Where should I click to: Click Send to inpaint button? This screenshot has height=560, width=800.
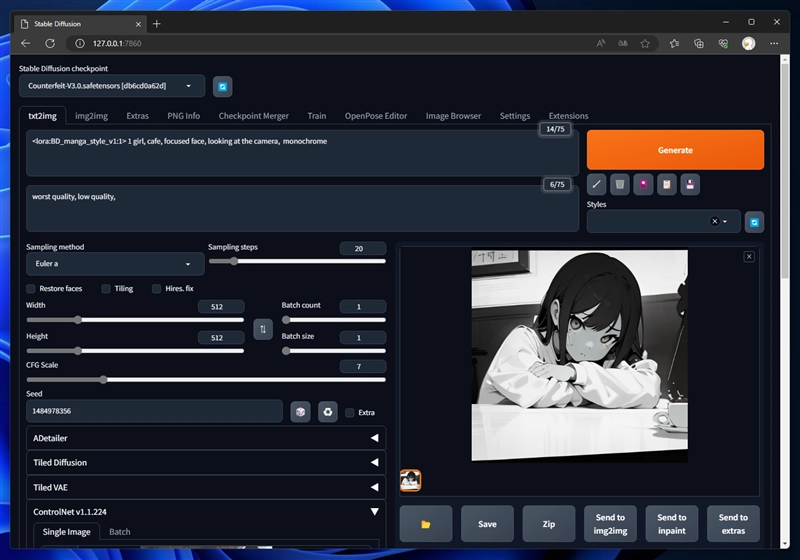671,524
